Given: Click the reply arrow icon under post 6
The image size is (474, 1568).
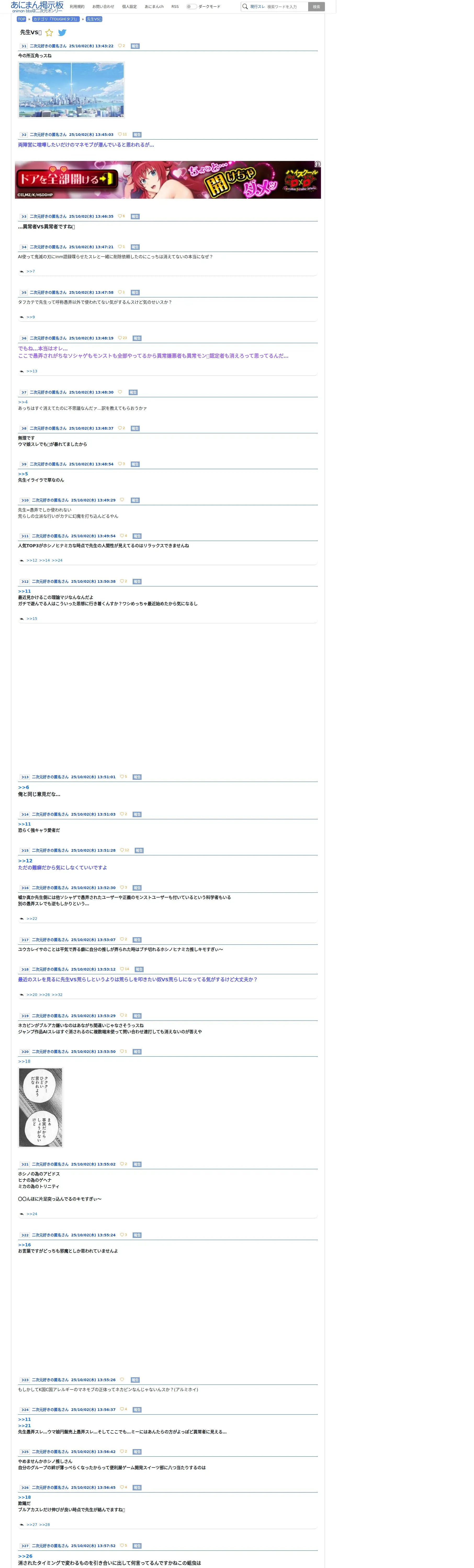Looking at the screenshot, I should (22, 371).
